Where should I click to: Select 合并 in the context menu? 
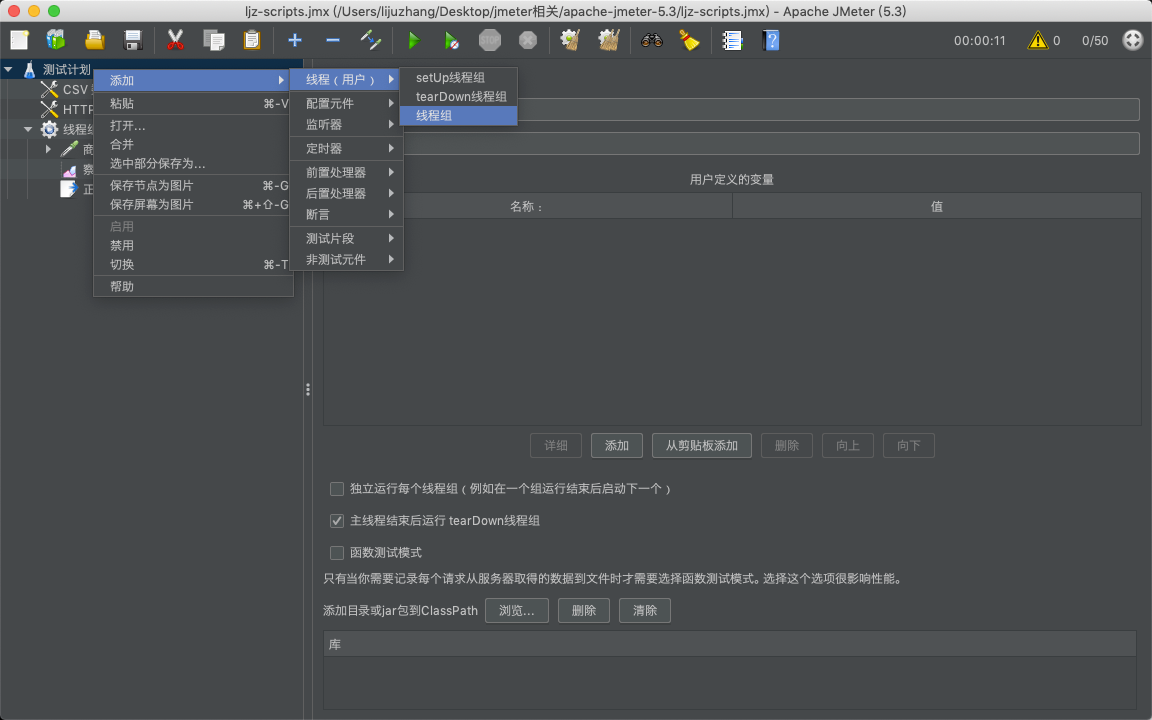pos(193,145)
